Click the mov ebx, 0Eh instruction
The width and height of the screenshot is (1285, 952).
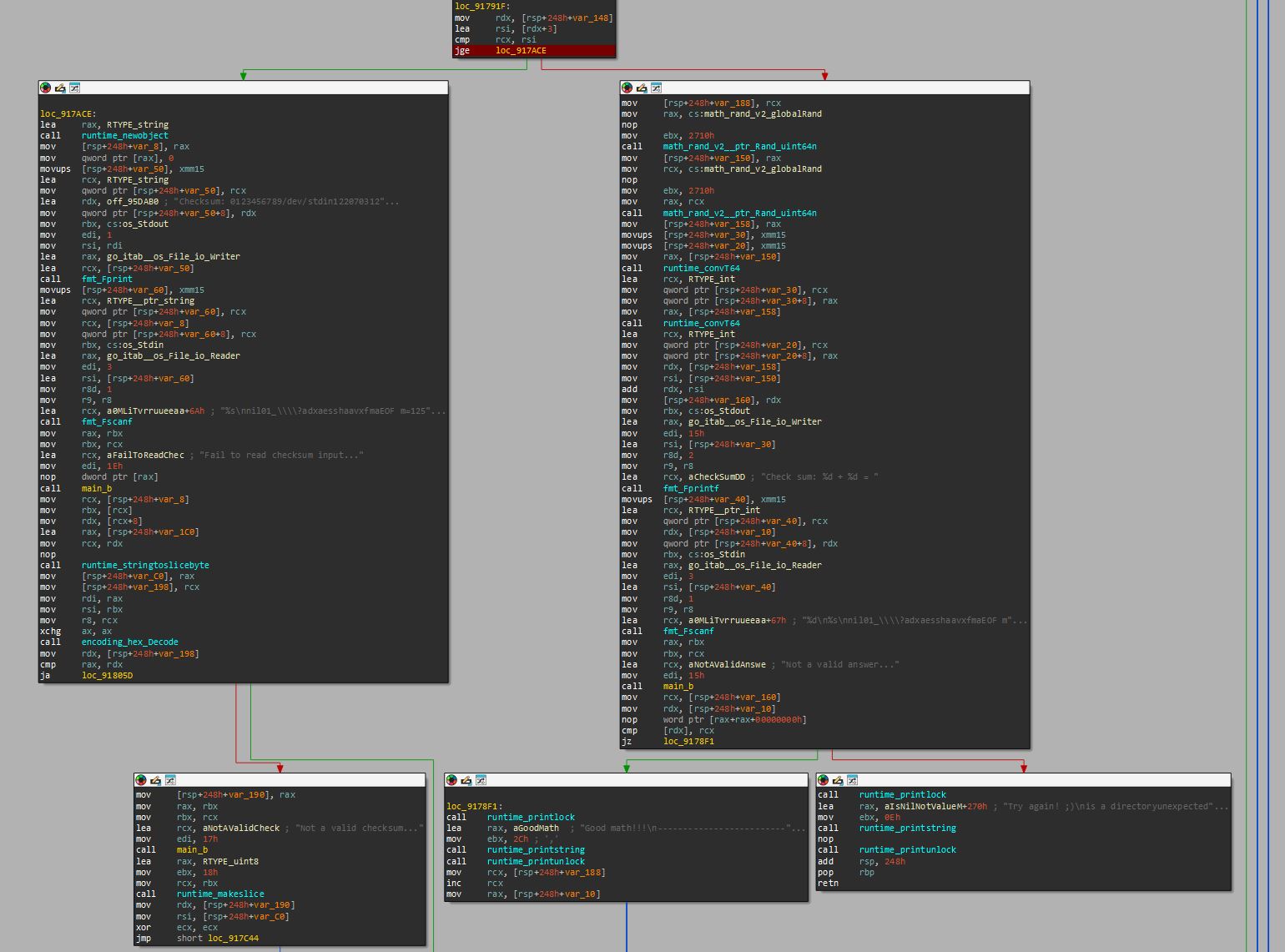(x=859, y=817)
